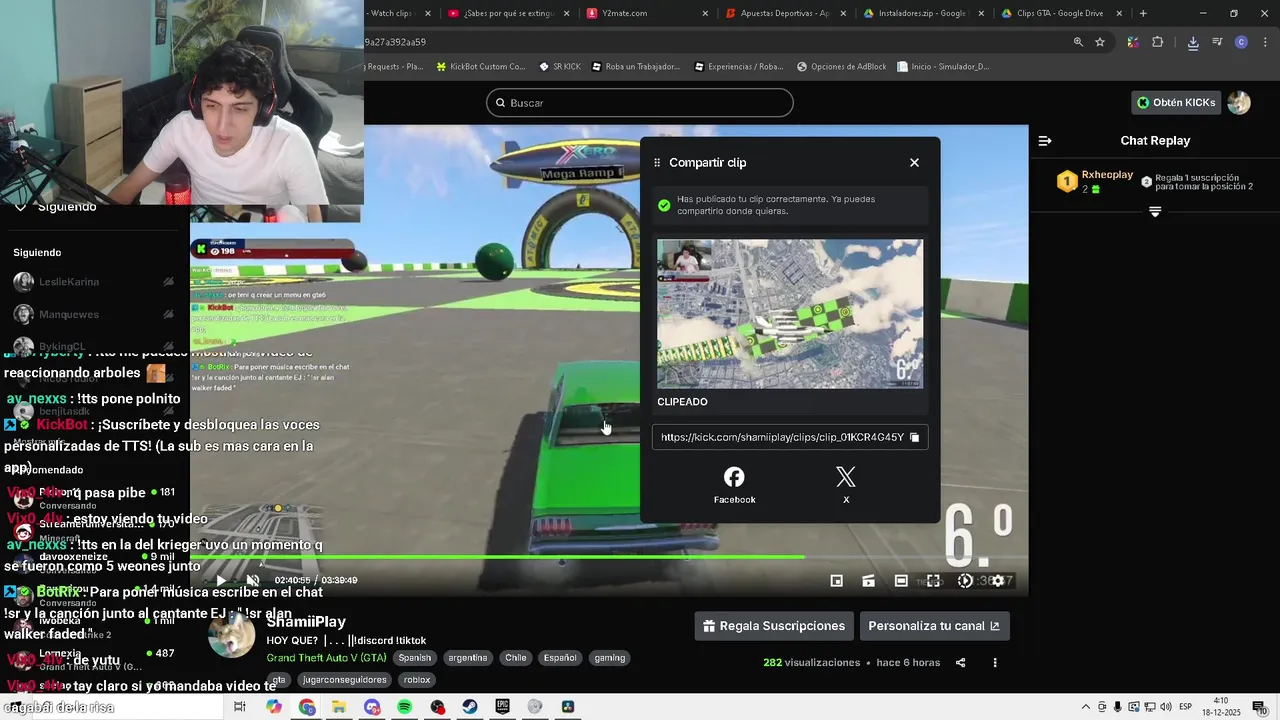Grab the drag handle of Compartir clip dialog
Image resolution: width=1280 pixels, height=720 pixels.
[x=657, y=163]
